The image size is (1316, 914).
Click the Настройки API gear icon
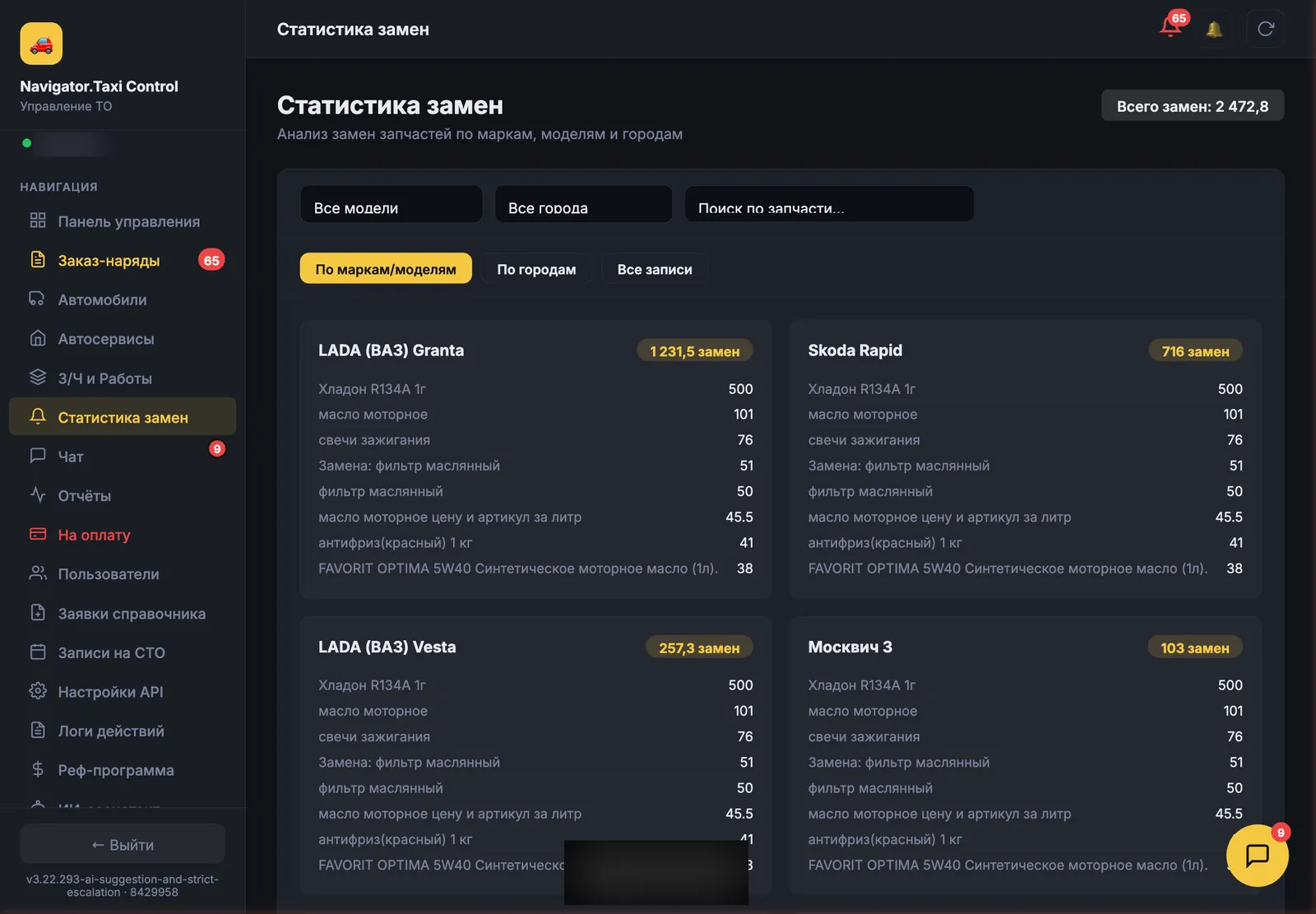point(38,691)
